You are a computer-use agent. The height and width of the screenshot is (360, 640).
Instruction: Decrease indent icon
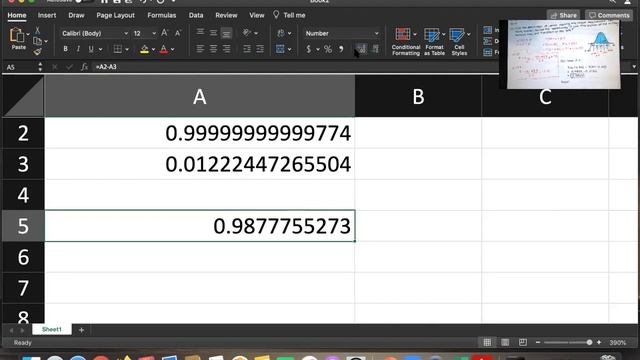[247, 49]
